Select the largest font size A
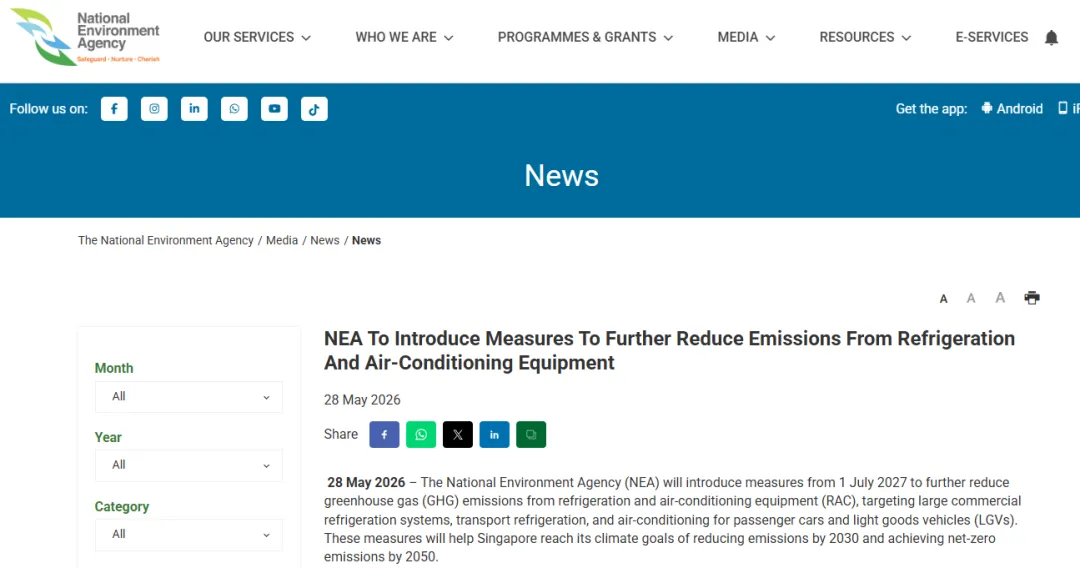The image size is (1080, 568). pos(1000,297)
